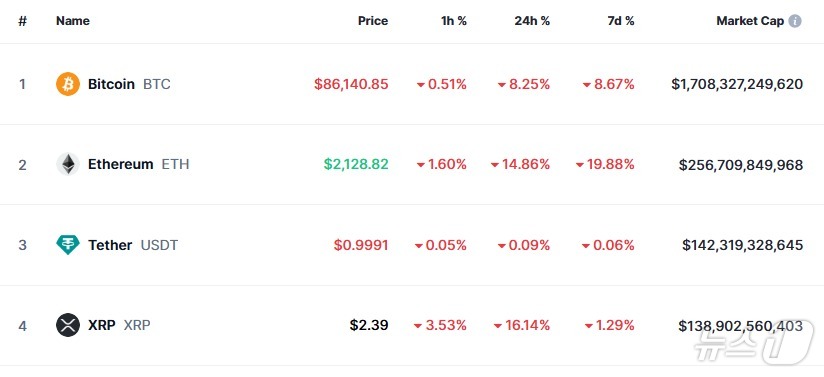Click the black XRP logo icon
Image resolution: width=824 pixels, height=377 pixels.
click(x=68, y=325)
